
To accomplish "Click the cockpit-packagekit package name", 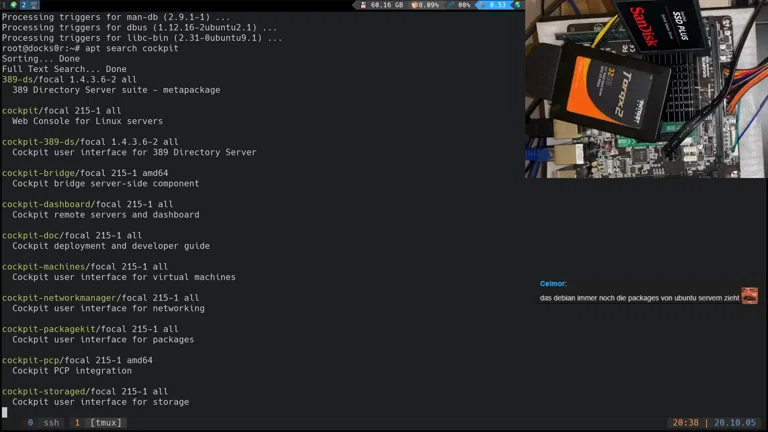I will pos(48,329).
